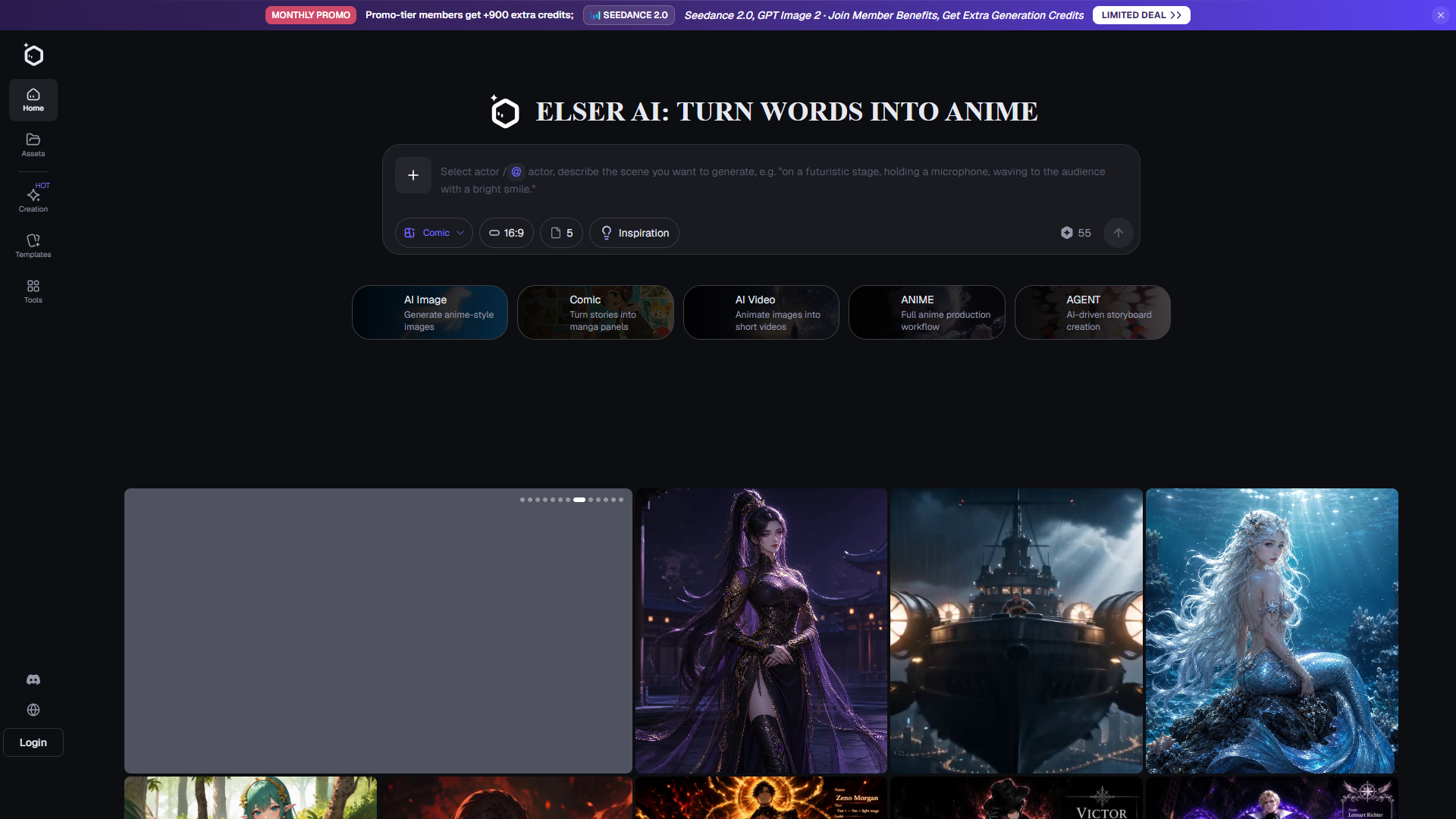Open Tools in the sidebar

33,291
